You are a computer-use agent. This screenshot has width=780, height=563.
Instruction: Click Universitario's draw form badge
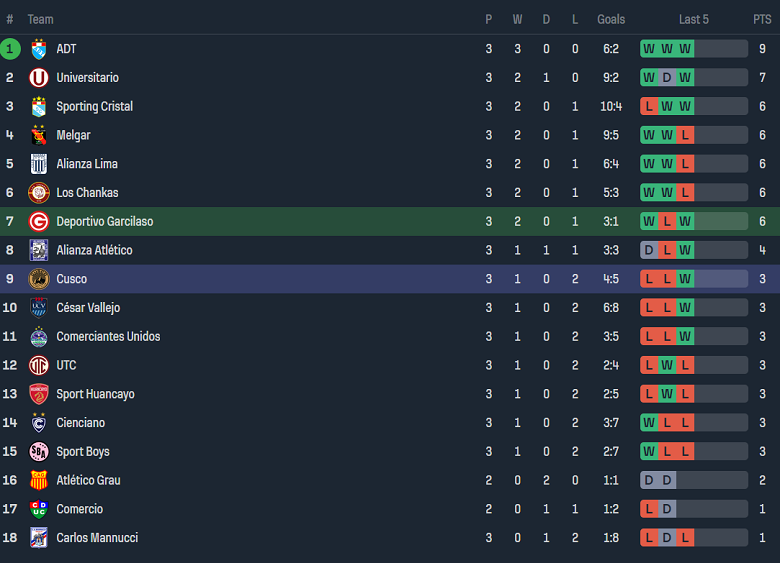point(667,78)
